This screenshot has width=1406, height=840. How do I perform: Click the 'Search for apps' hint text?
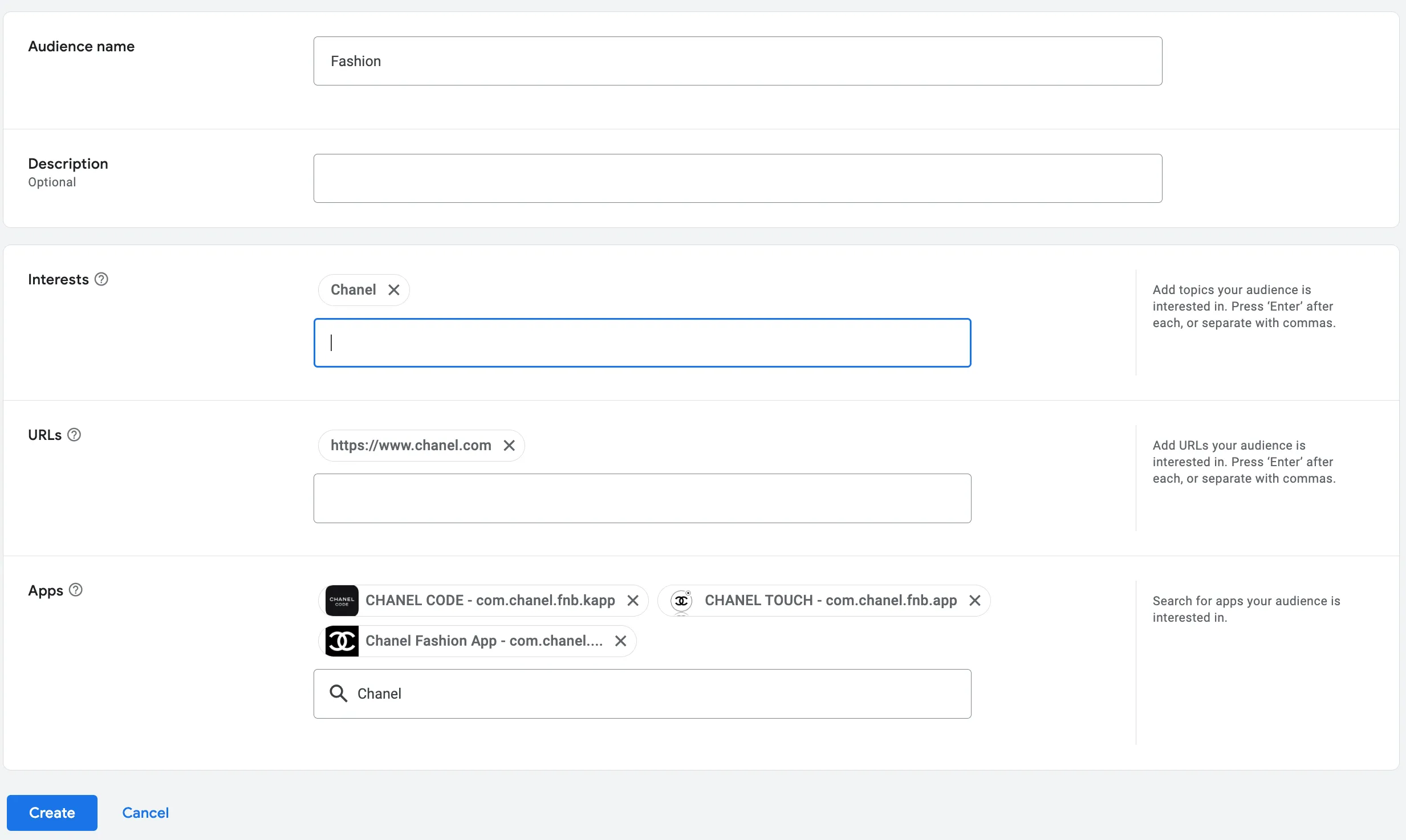click(x=1246, y=609)
